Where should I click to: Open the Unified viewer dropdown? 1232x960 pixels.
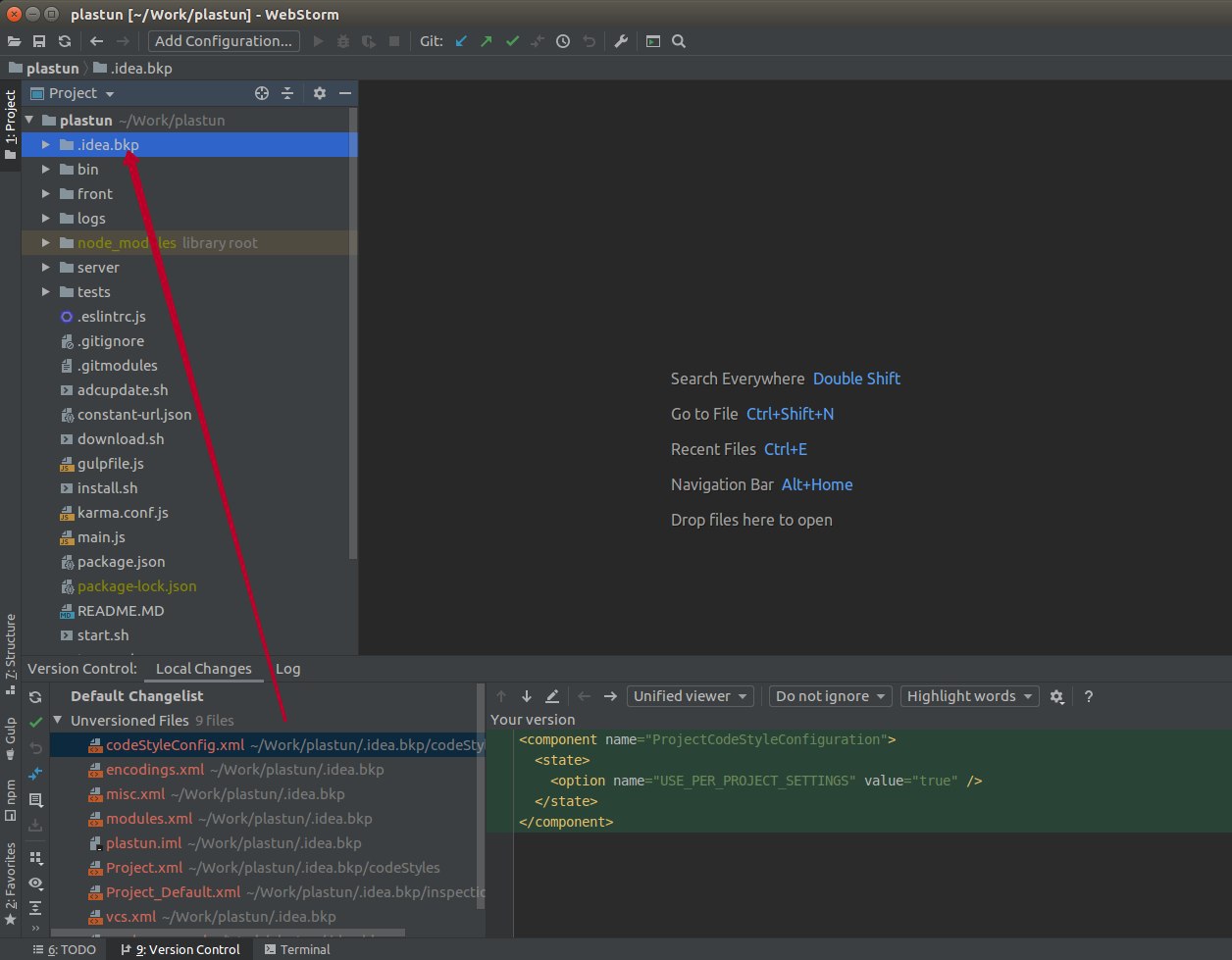(x=691, y=696)
